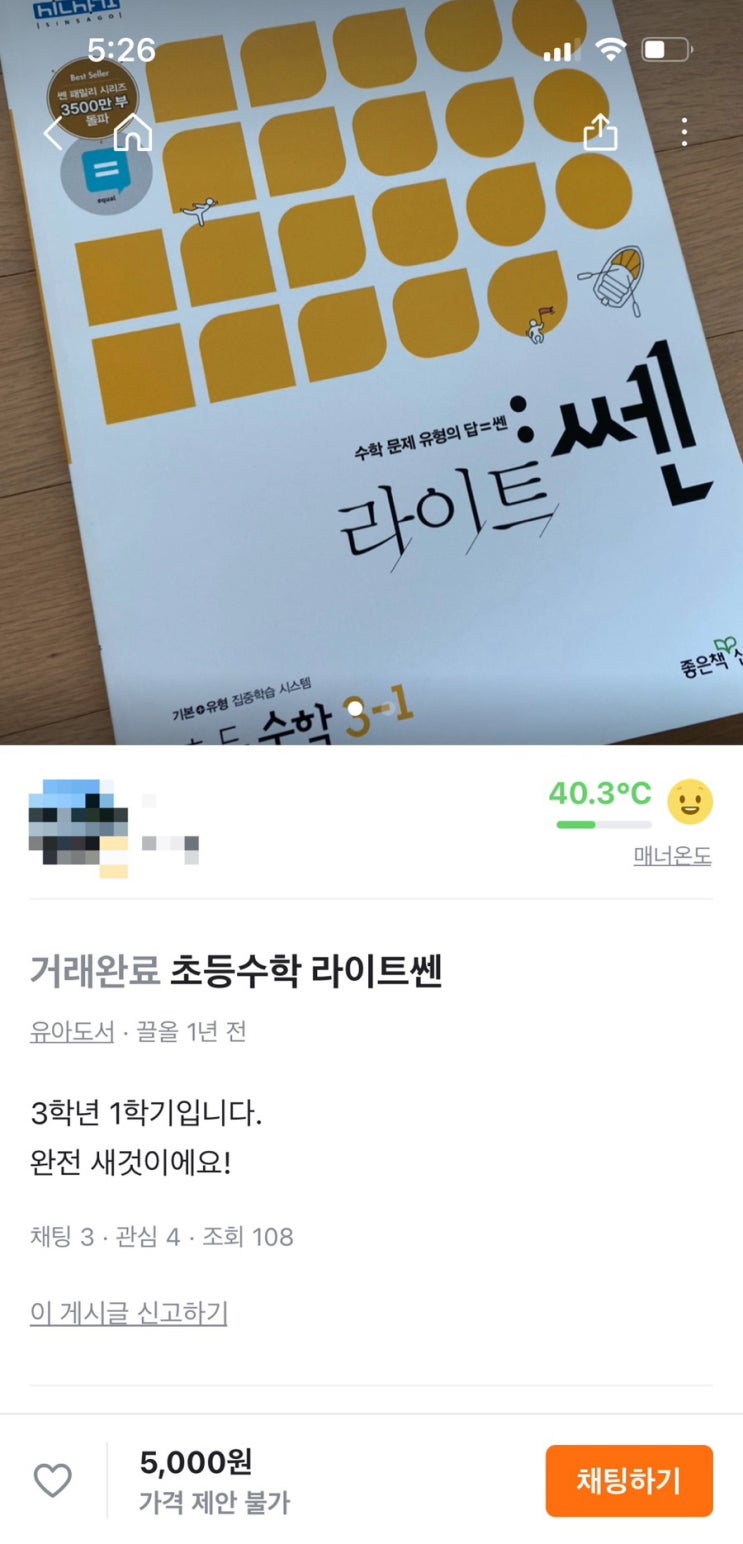Viewport: 743px width, 1544px height.
Task: Tap the back arrow icon
Action: click(x=52, y=132)
